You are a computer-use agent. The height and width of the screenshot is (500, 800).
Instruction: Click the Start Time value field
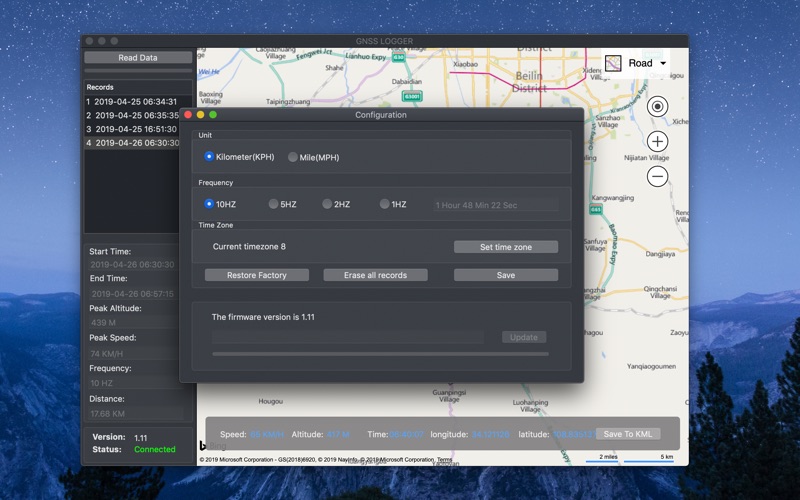134,265
